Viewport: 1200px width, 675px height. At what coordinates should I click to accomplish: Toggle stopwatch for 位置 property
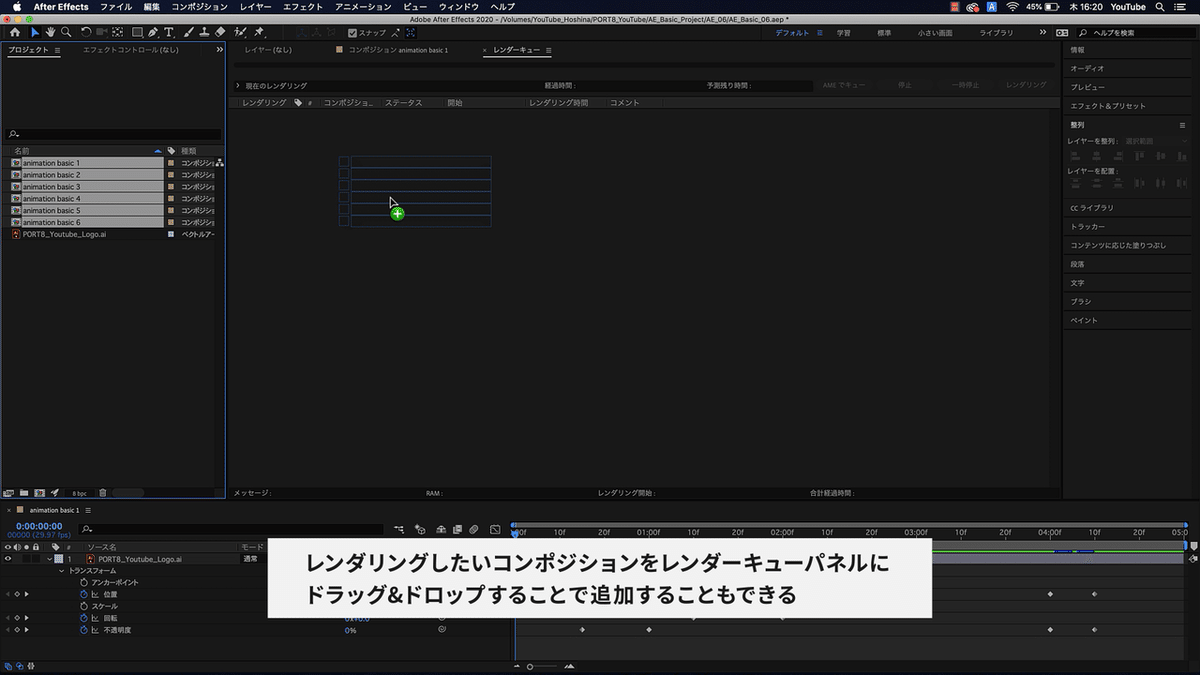tap(84, 594)
